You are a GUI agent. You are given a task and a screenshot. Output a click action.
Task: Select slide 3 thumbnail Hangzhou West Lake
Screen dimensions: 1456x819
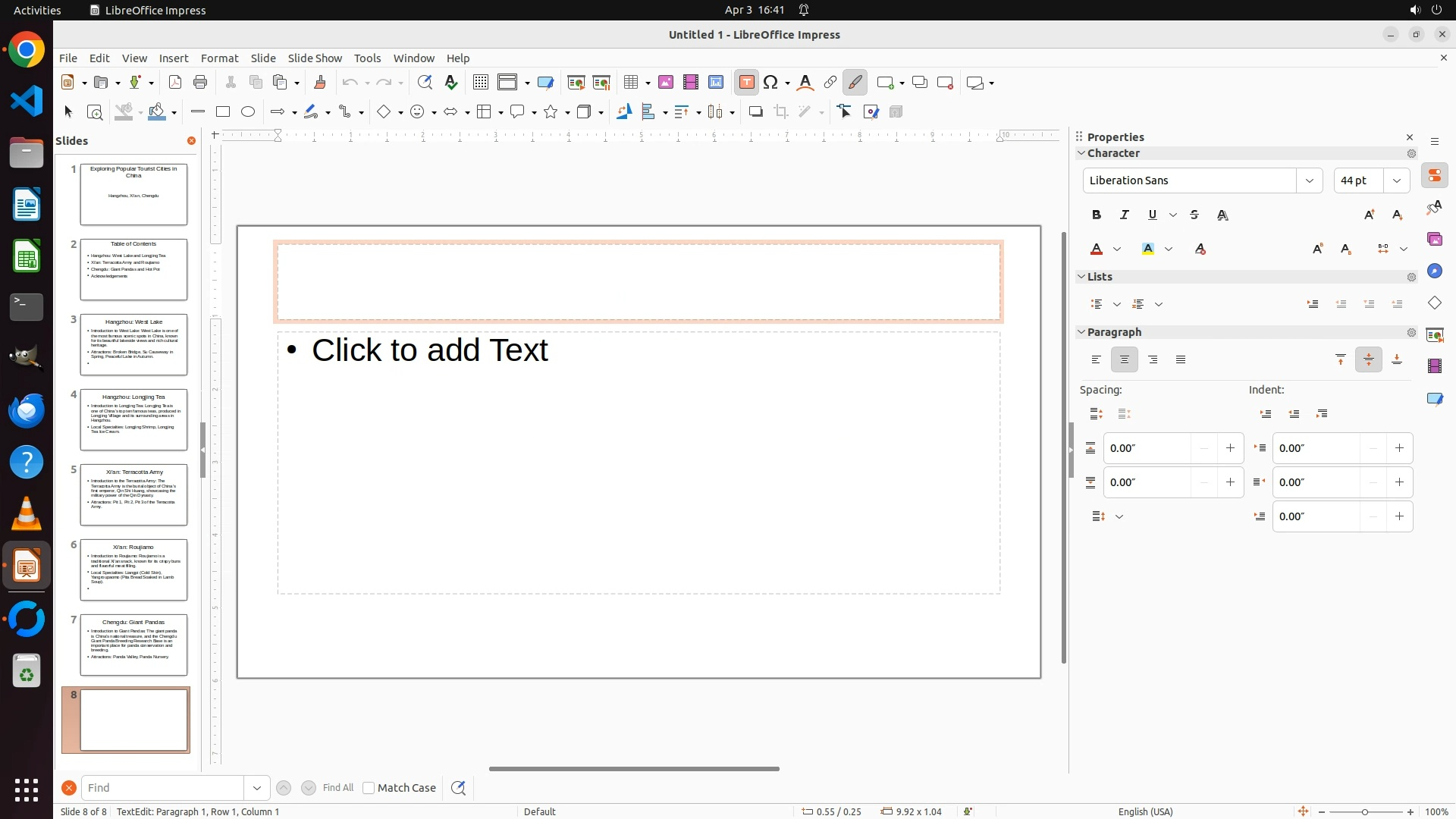click(x=133, y=344)
